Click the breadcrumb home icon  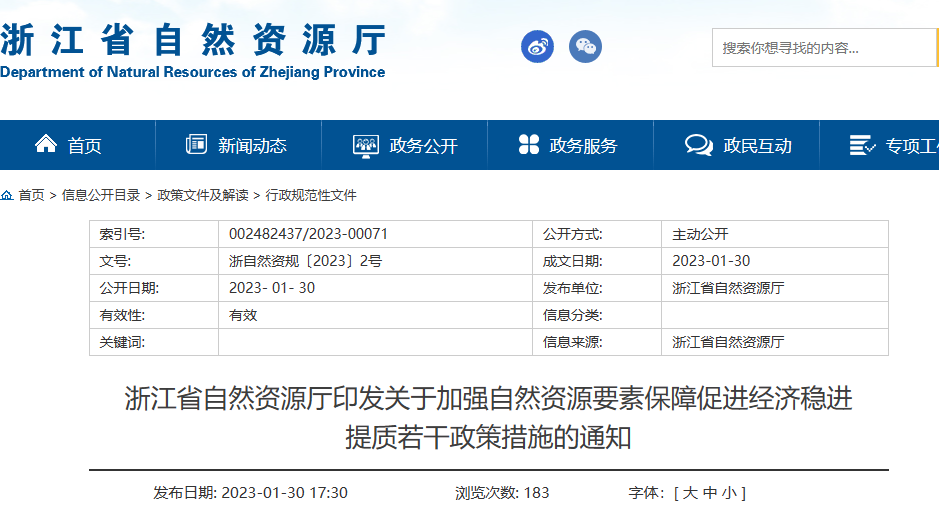point(7,195)
